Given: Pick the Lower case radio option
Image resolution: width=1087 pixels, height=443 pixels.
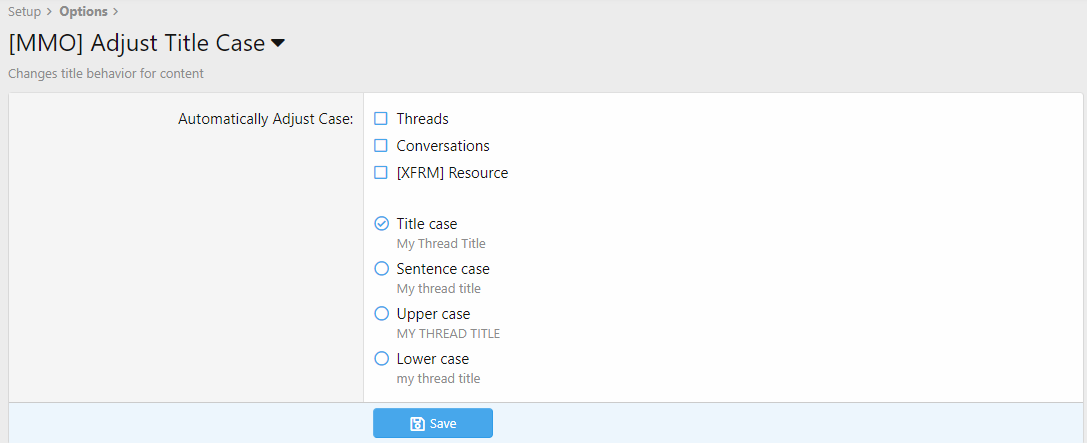Looking at the screenshot, I should [381, 359].
